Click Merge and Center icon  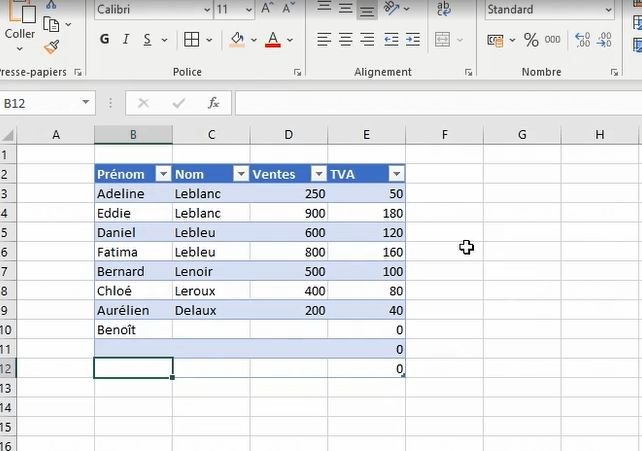coord(442,39)
